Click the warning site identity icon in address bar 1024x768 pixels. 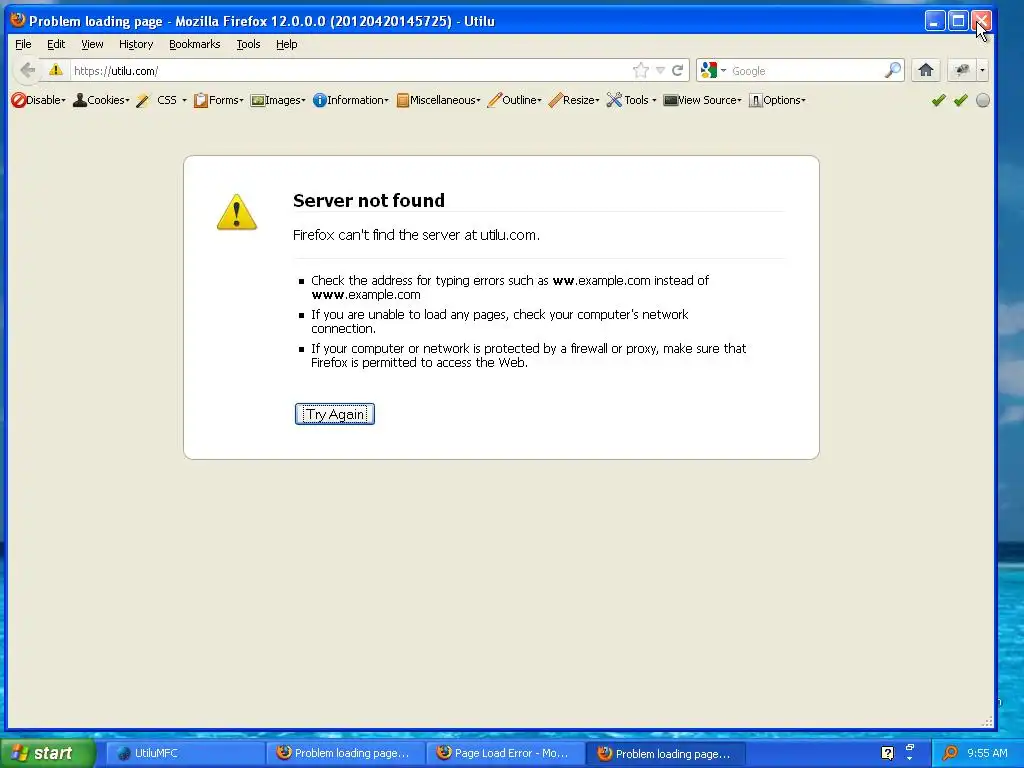(56, 70)
